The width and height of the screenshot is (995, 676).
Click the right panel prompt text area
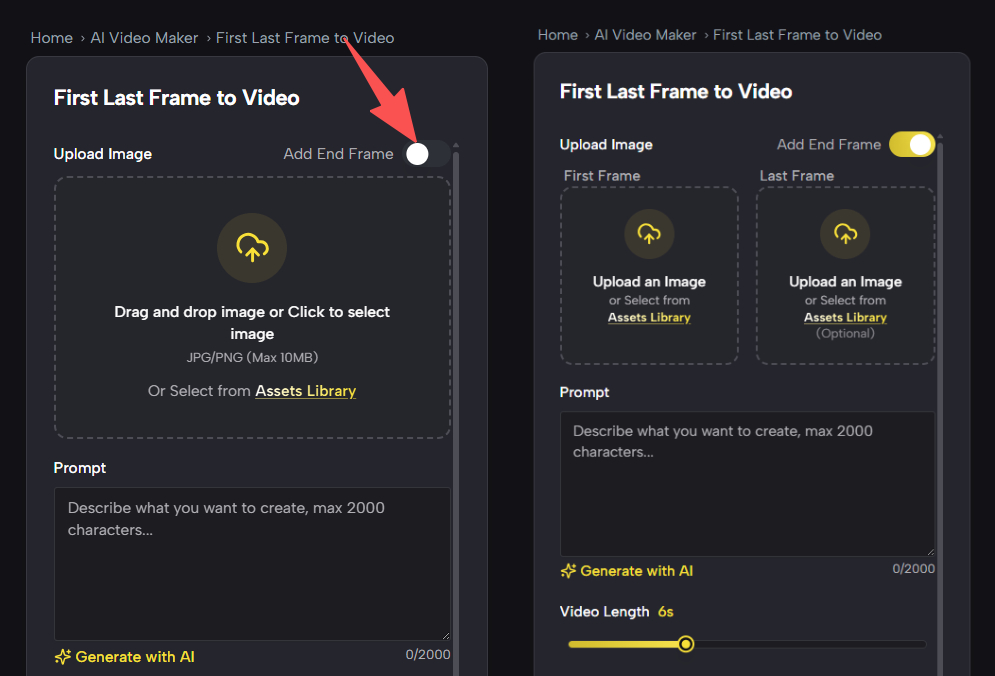coord(747,484)
